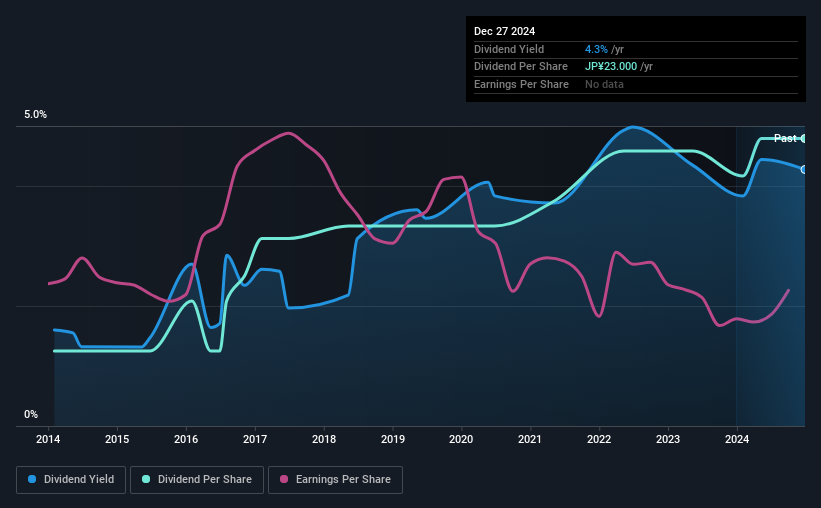Viewport: 821px width, 508px height.
Task: Toggle the Dividend Yield legend button
Action: click(x=71, y=480)
